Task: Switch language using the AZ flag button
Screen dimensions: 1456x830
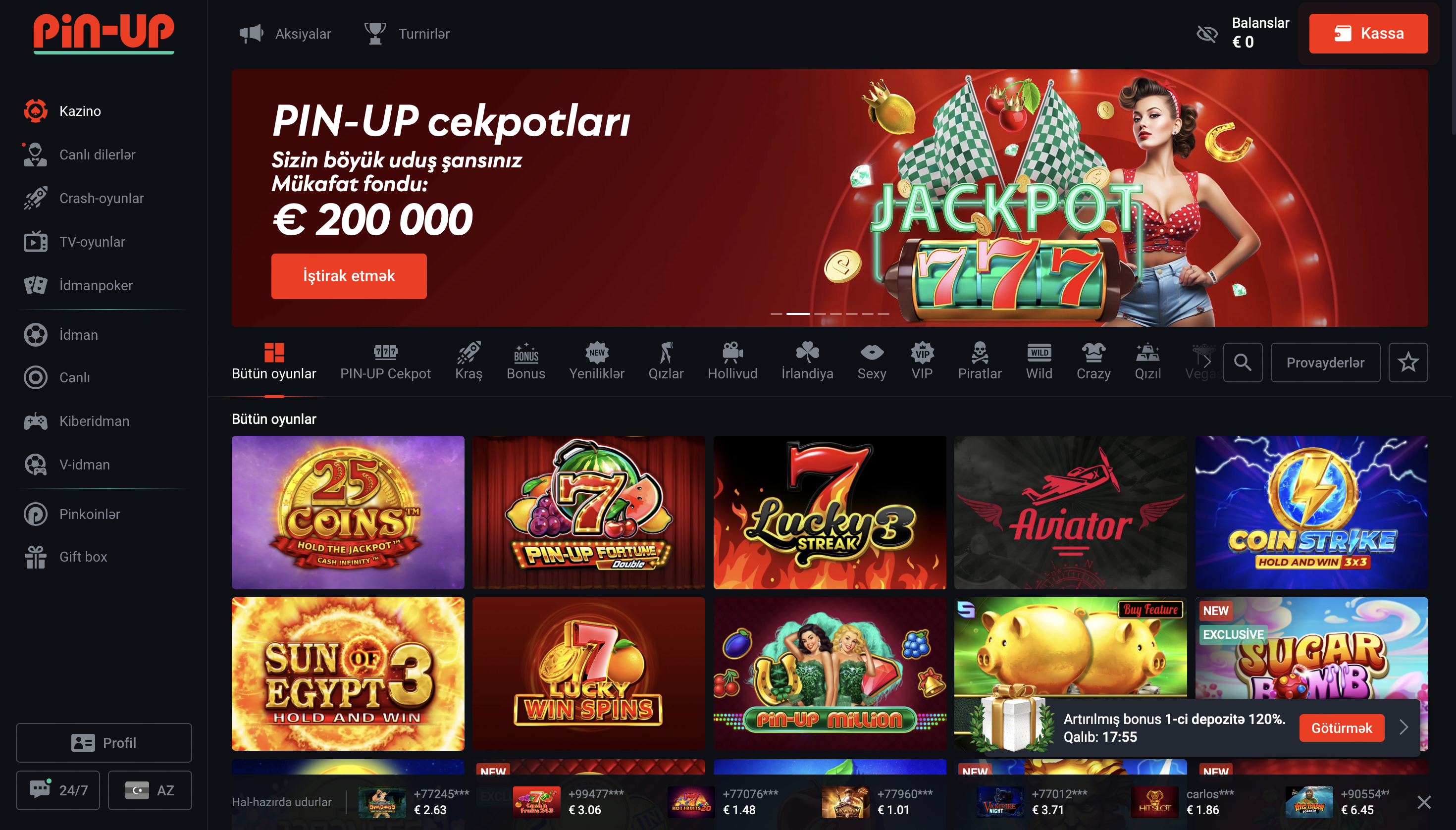Action: (150, 791)
